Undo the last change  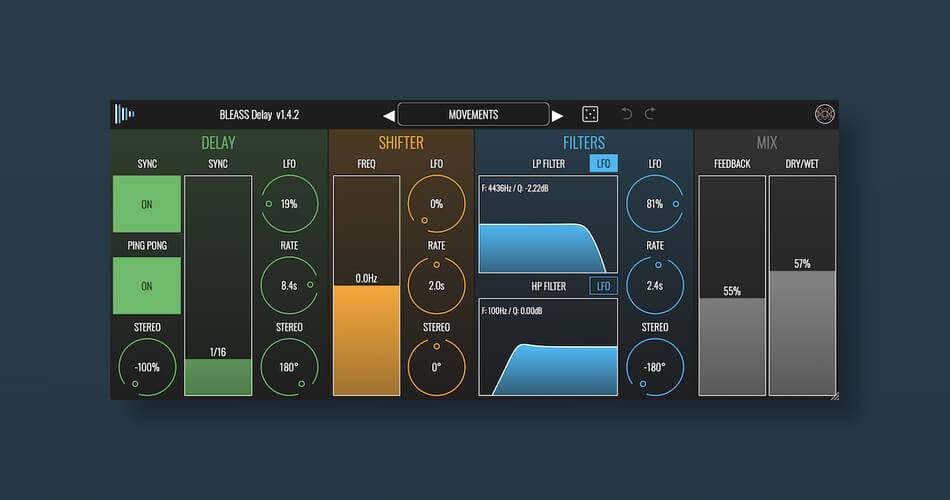(626, 113)
